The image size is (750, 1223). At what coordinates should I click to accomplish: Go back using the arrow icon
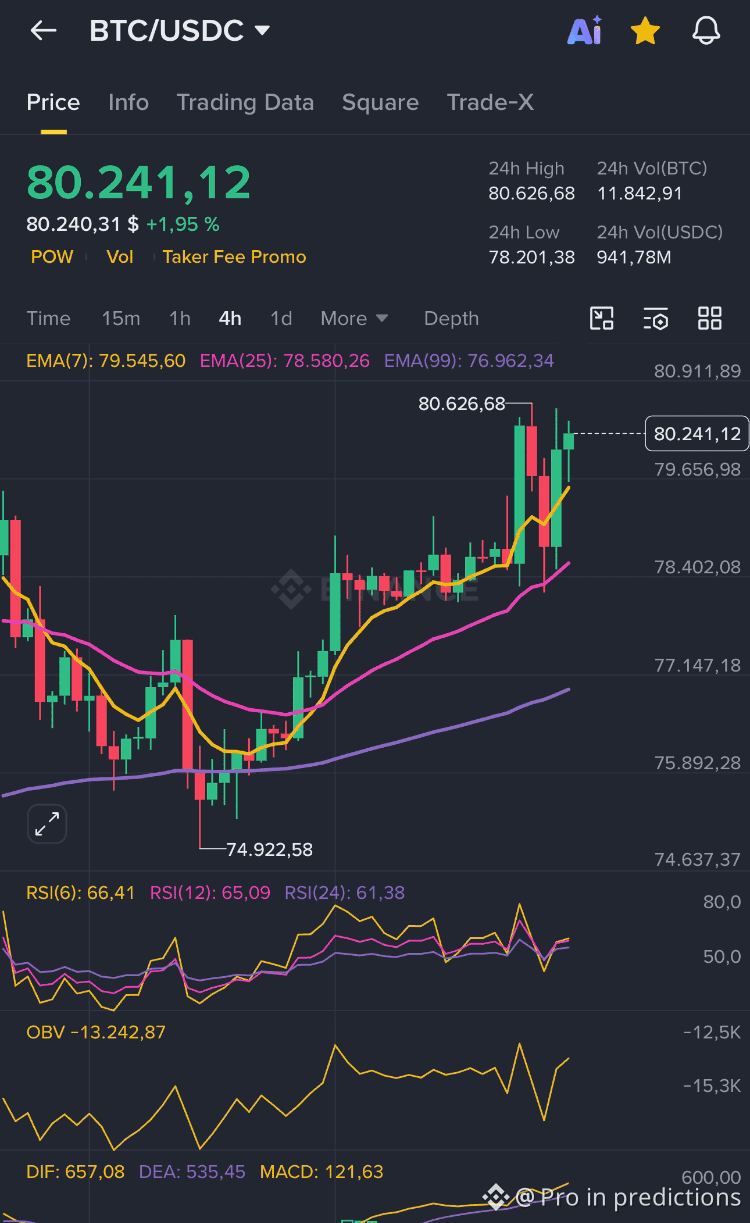click(43, 31)
